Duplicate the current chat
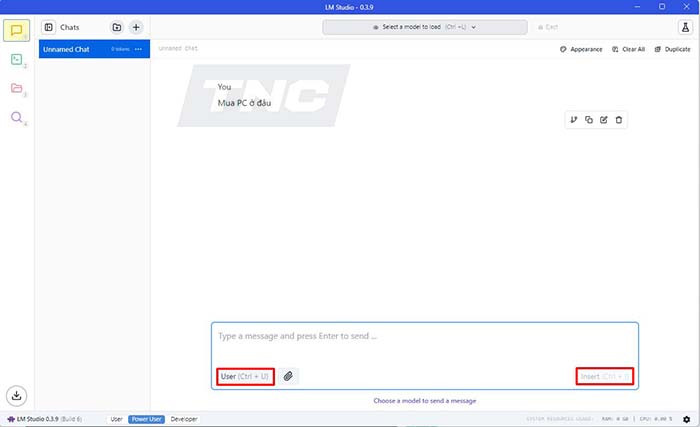 click(673, 49)
